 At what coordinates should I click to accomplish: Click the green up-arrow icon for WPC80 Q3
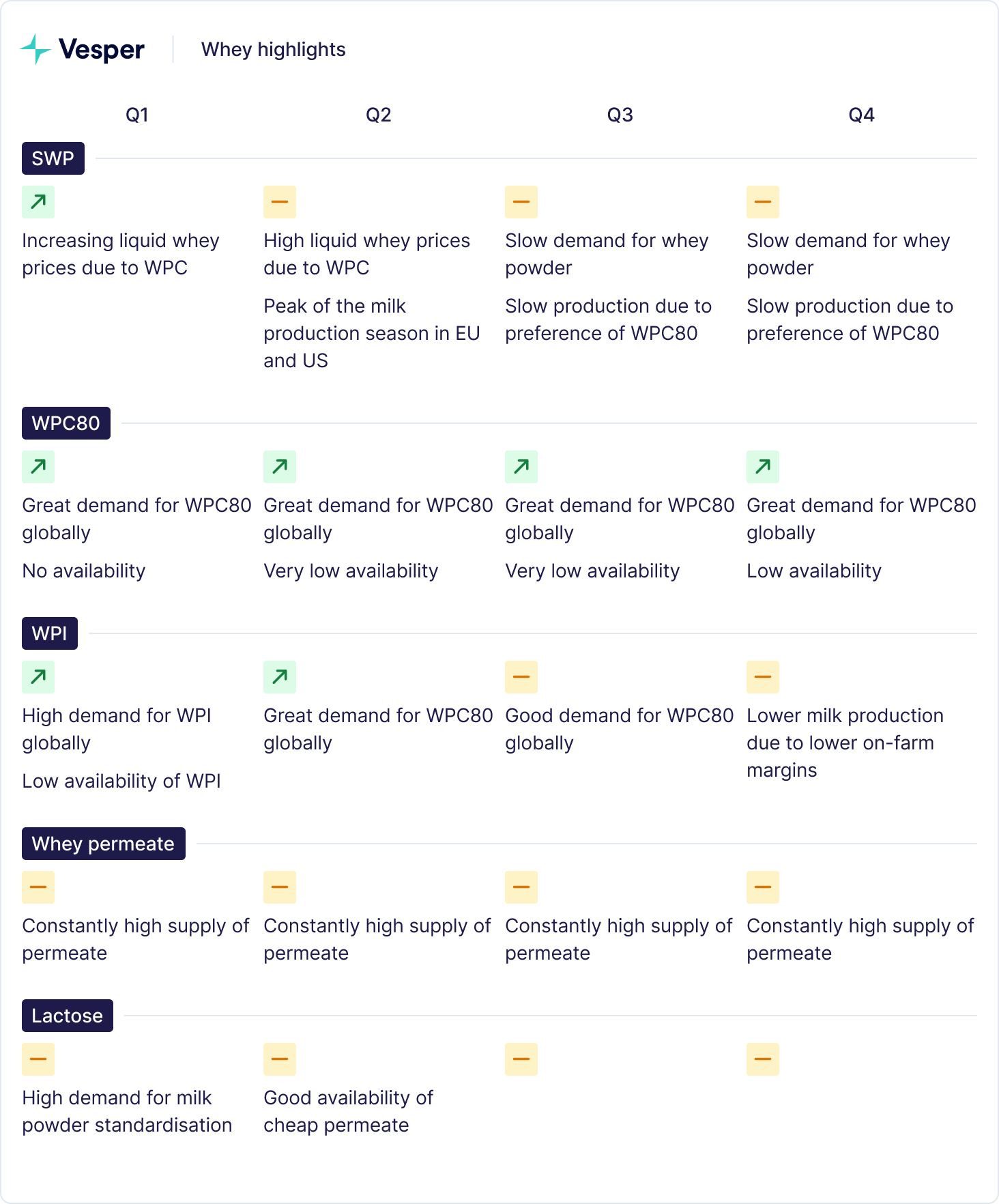(521, 467)
